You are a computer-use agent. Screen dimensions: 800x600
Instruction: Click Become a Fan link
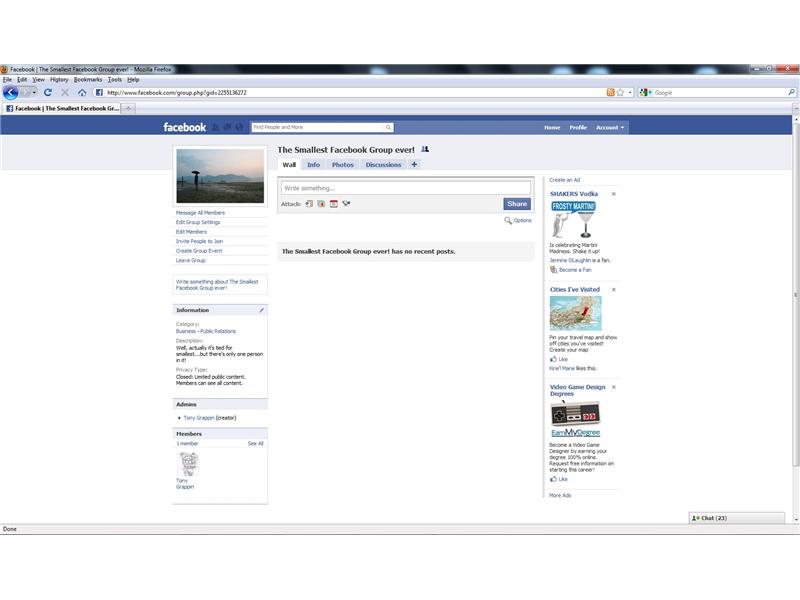[x=575, y=270]
